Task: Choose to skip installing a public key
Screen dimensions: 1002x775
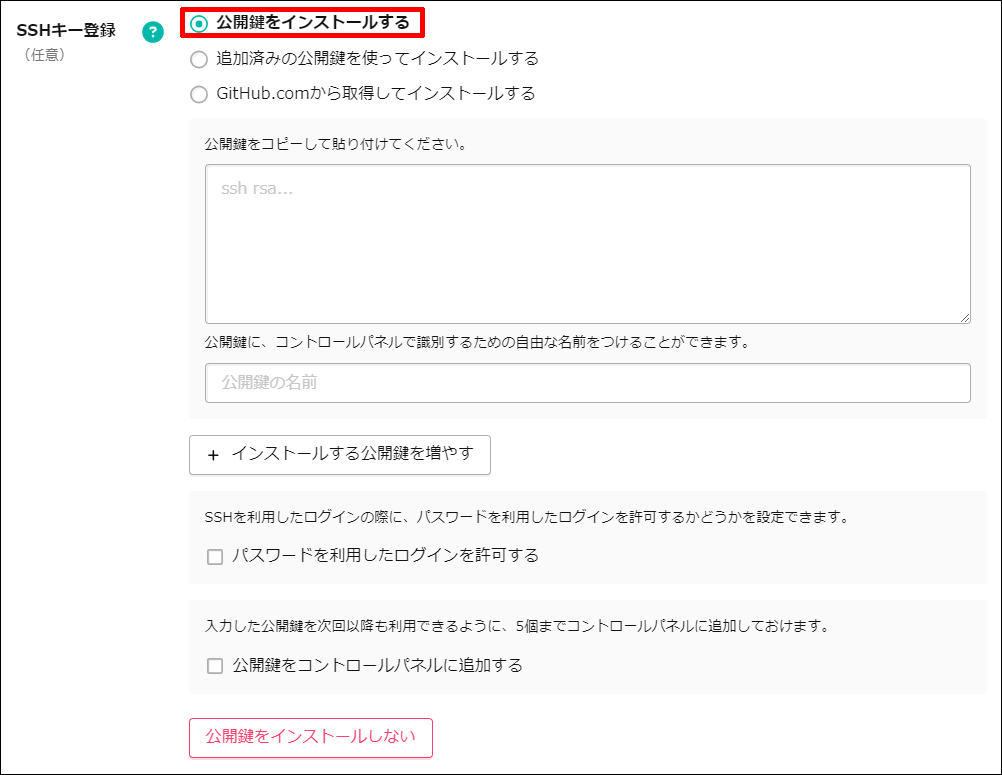Action: pyautogui.click(x=310, y=737)
